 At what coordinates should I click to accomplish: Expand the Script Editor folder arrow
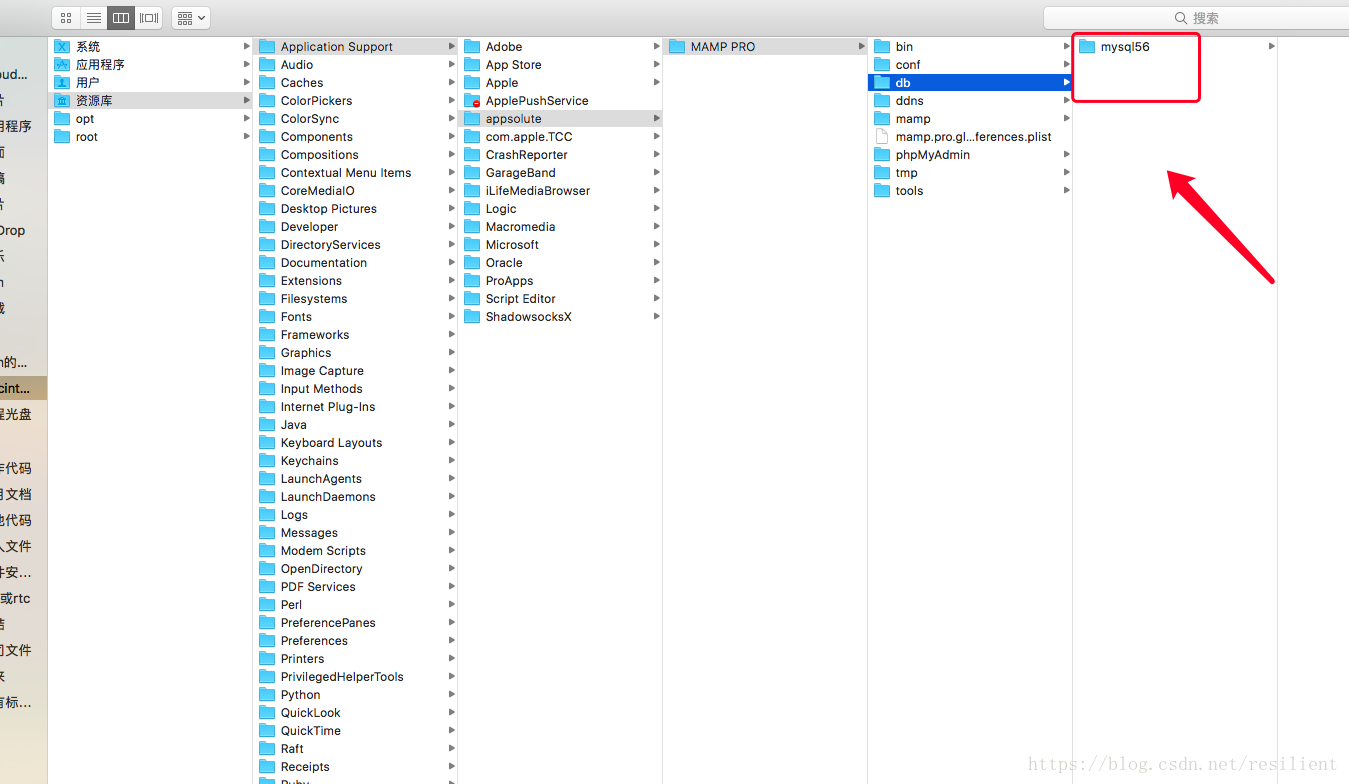click(x=657, y=299)
